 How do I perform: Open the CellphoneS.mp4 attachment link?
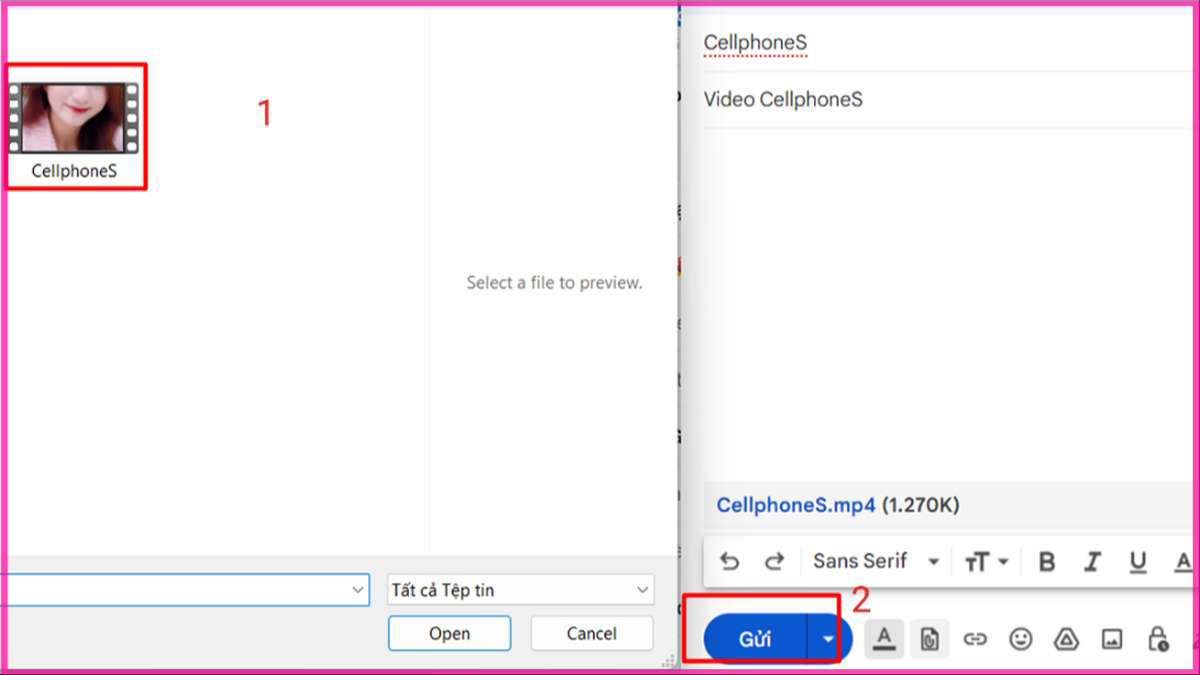[x=796, y=505]
